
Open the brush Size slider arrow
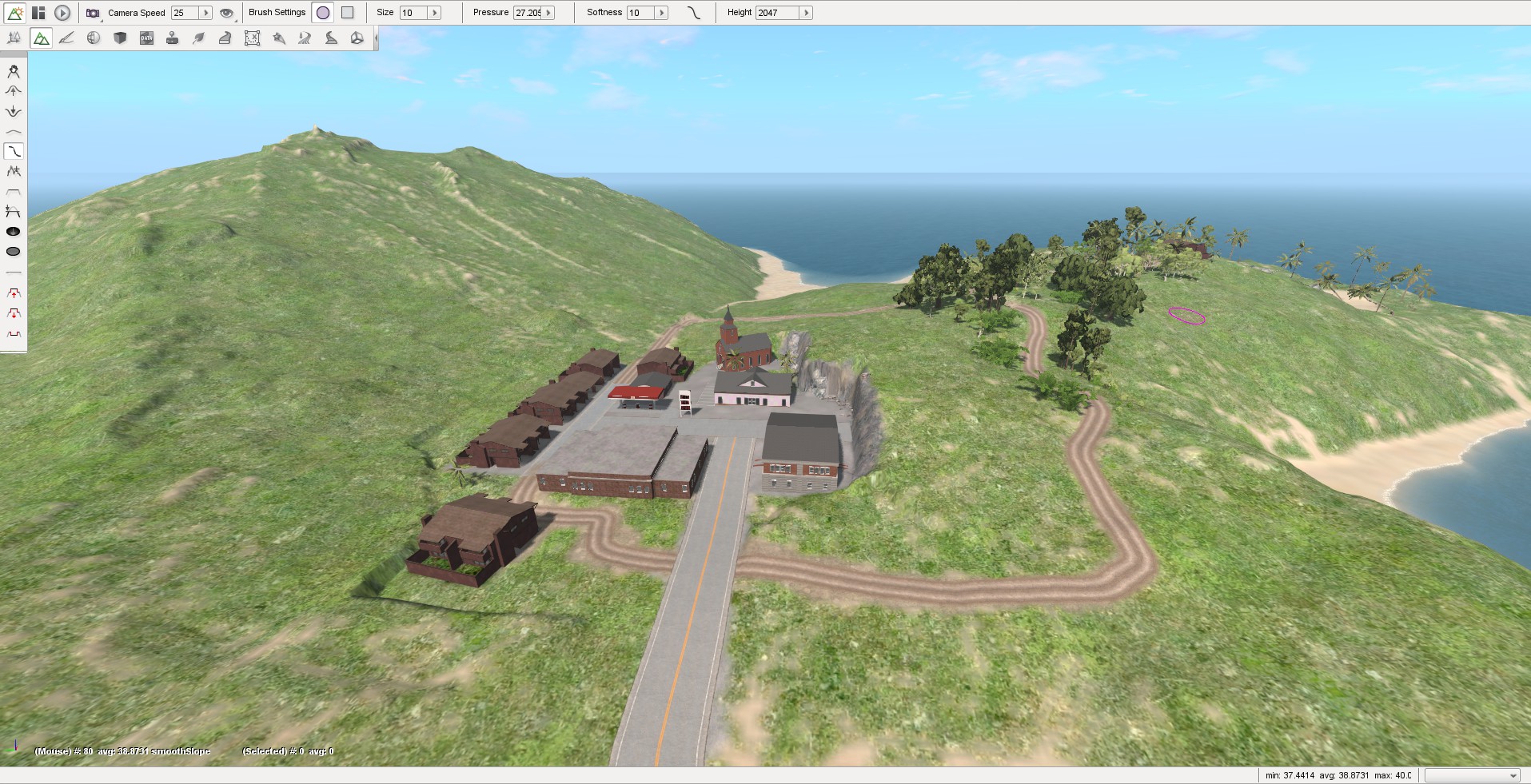coord(435,13)
